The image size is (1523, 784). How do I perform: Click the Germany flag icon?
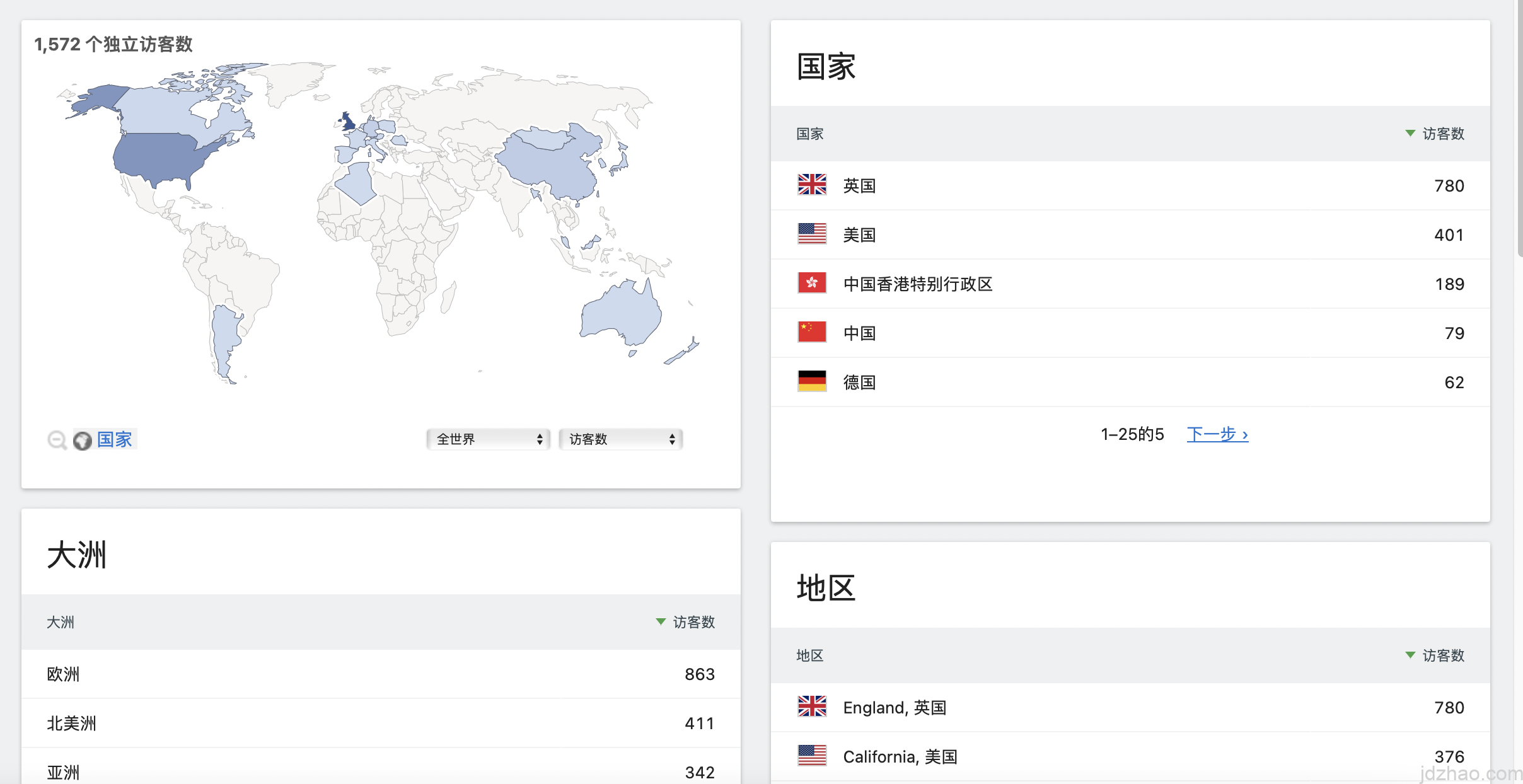click(811, 381)
